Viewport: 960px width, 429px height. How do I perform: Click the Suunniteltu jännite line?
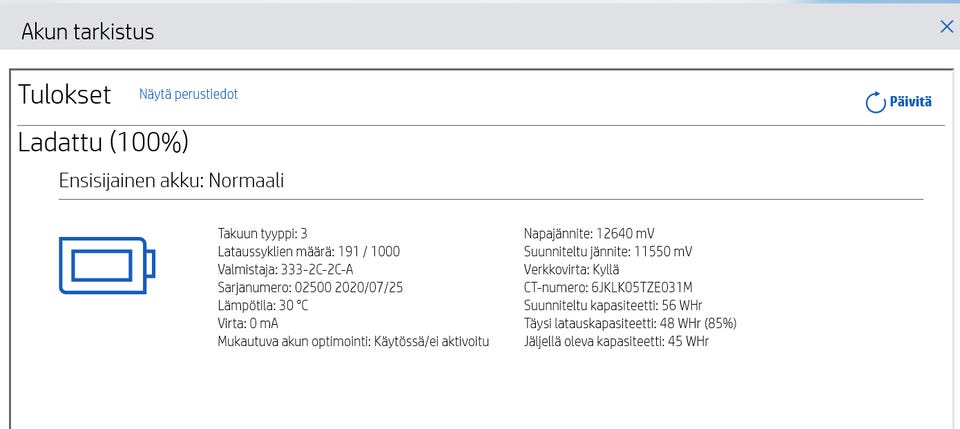[x=607, y=251]
